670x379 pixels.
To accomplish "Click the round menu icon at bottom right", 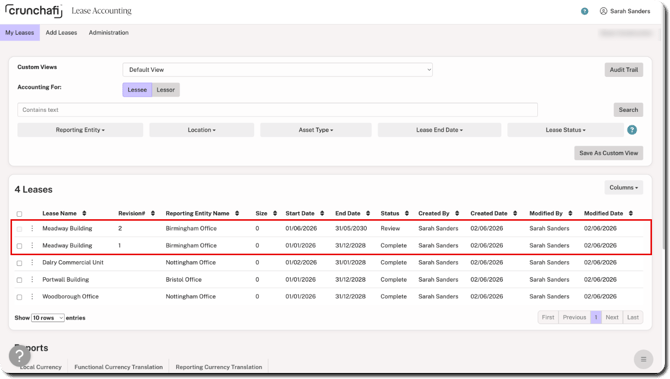I will (644, 359).
